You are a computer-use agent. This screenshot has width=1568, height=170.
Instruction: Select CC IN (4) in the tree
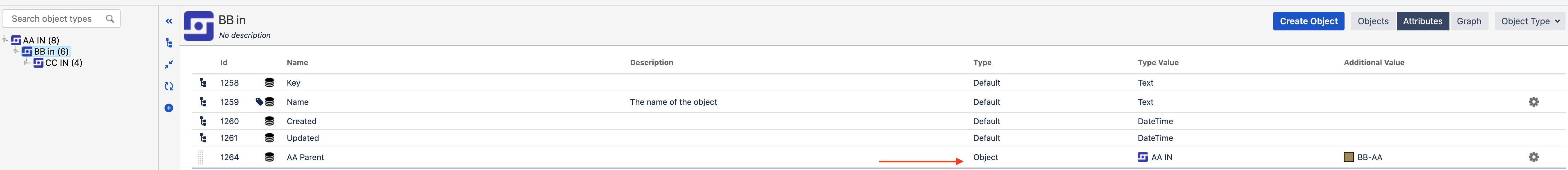63,63
